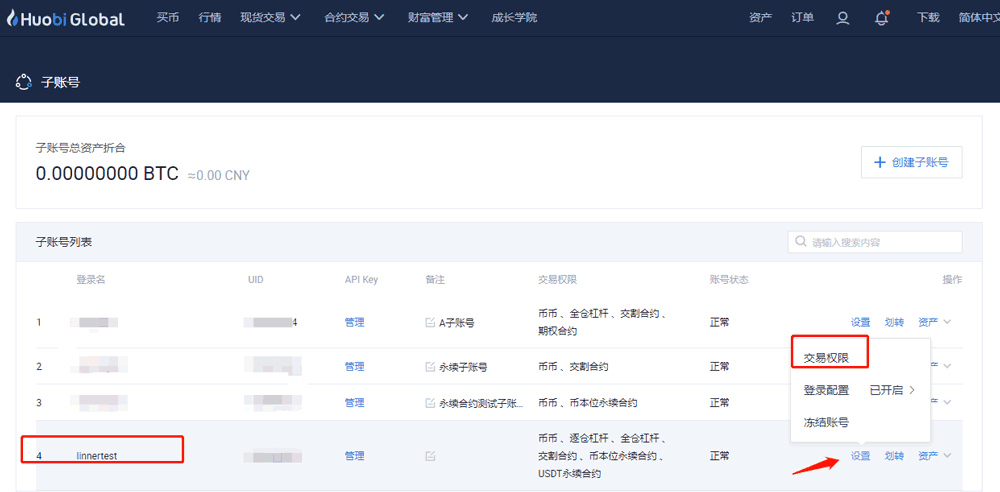Click 资产 link in linnertest row
Screen dimensions: 1000x492
pyautogui.click(x=928, y=456)
